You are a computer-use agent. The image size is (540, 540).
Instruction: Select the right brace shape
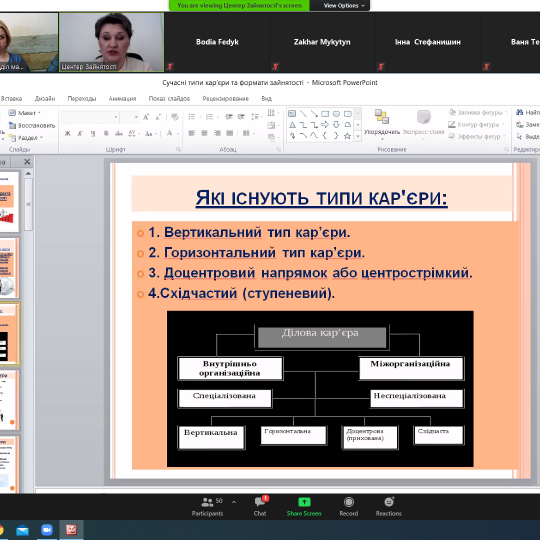[336, 136]
